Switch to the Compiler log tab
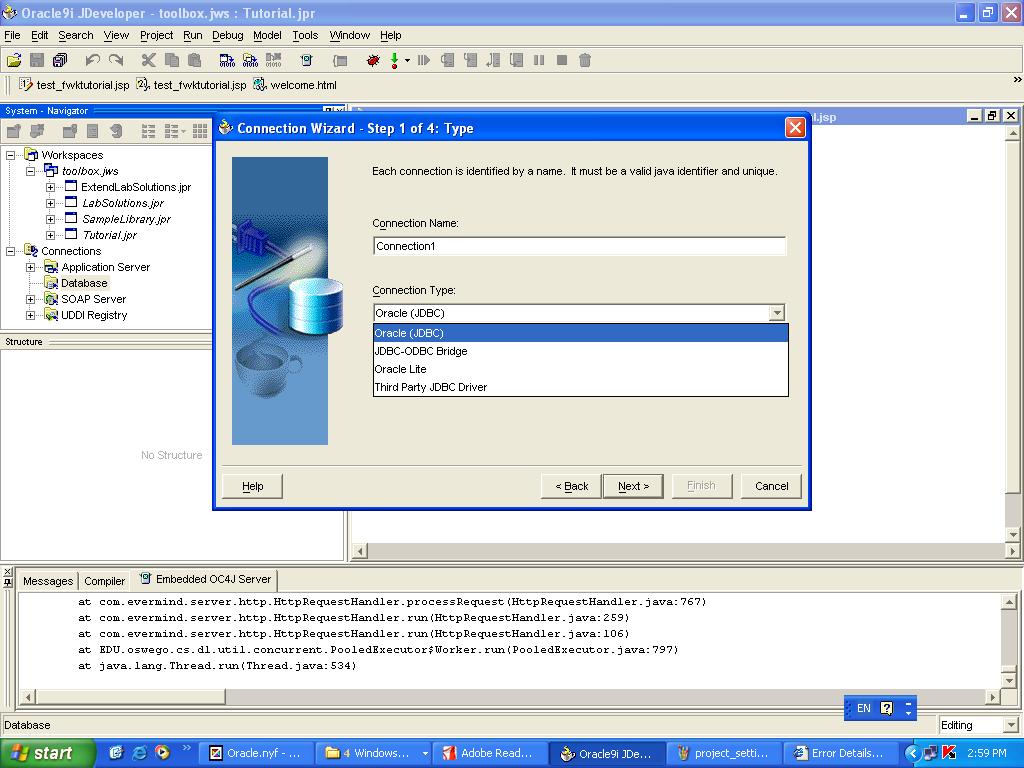Screen dimensions: 1024x768 [x=104, y=581]
